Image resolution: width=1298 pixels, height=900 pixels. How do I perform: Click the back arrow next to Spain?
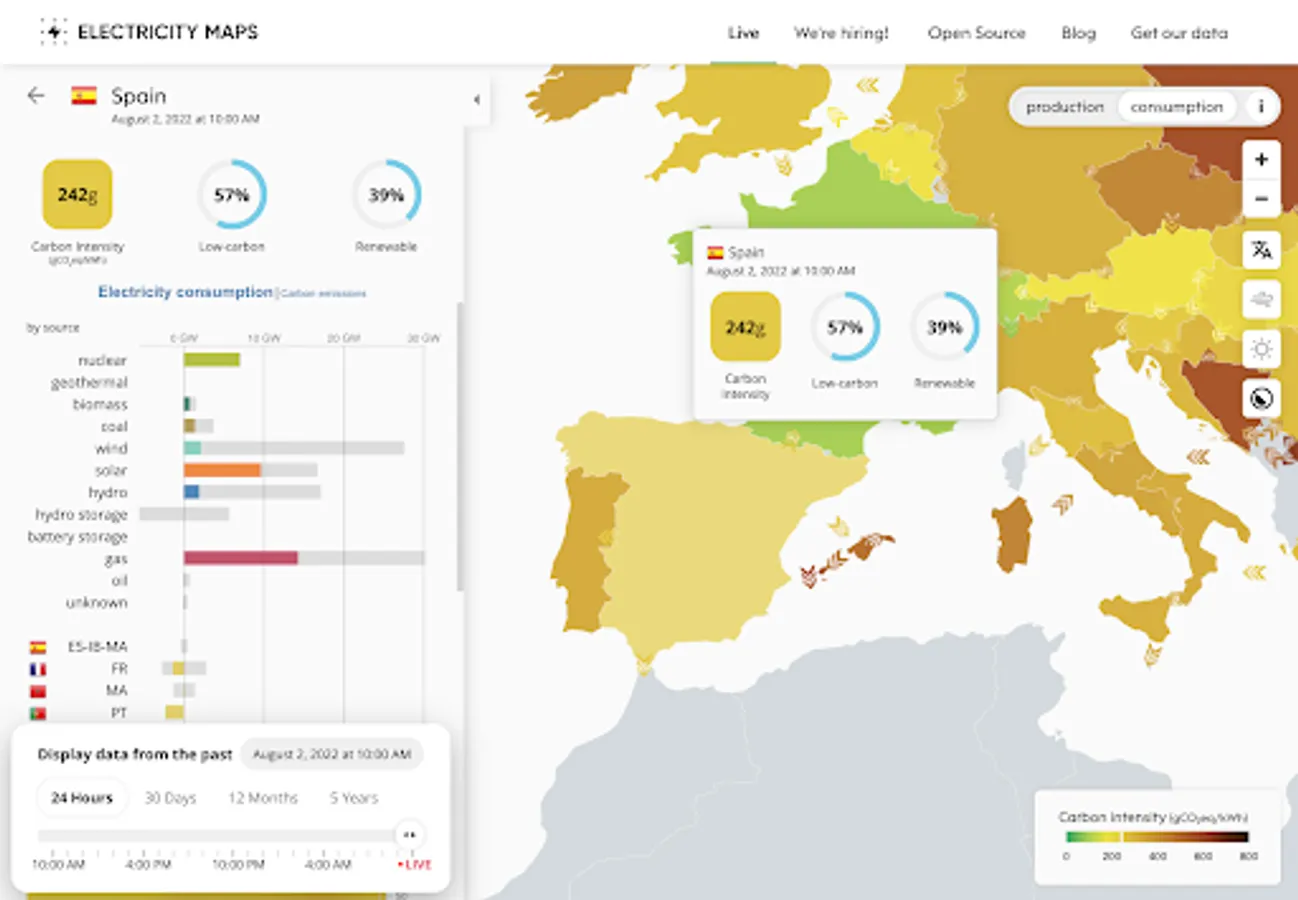(36, 96)
